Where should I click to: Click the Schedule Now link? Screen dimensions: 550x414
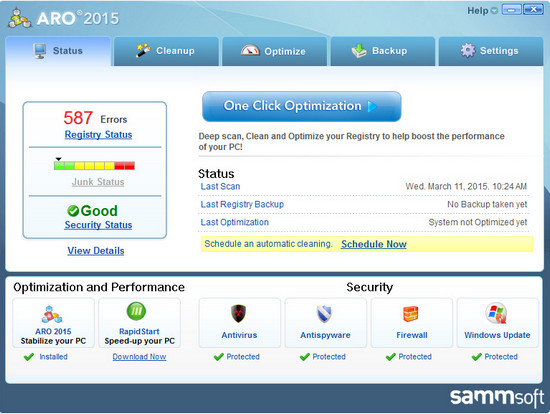click(x=374, y=244)
